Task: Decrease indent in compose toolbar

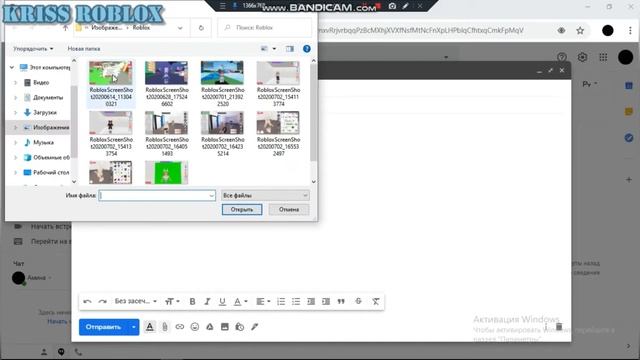Action: [311, 302]
